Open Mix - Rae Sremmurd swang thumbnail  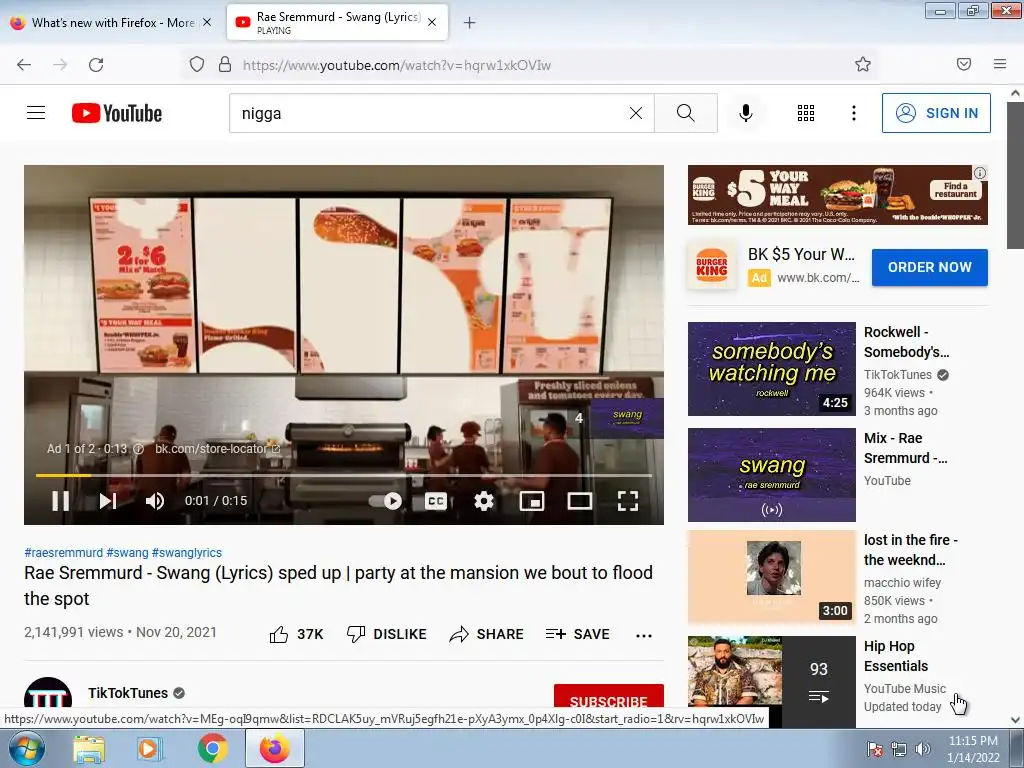click(x=771, y=475)
